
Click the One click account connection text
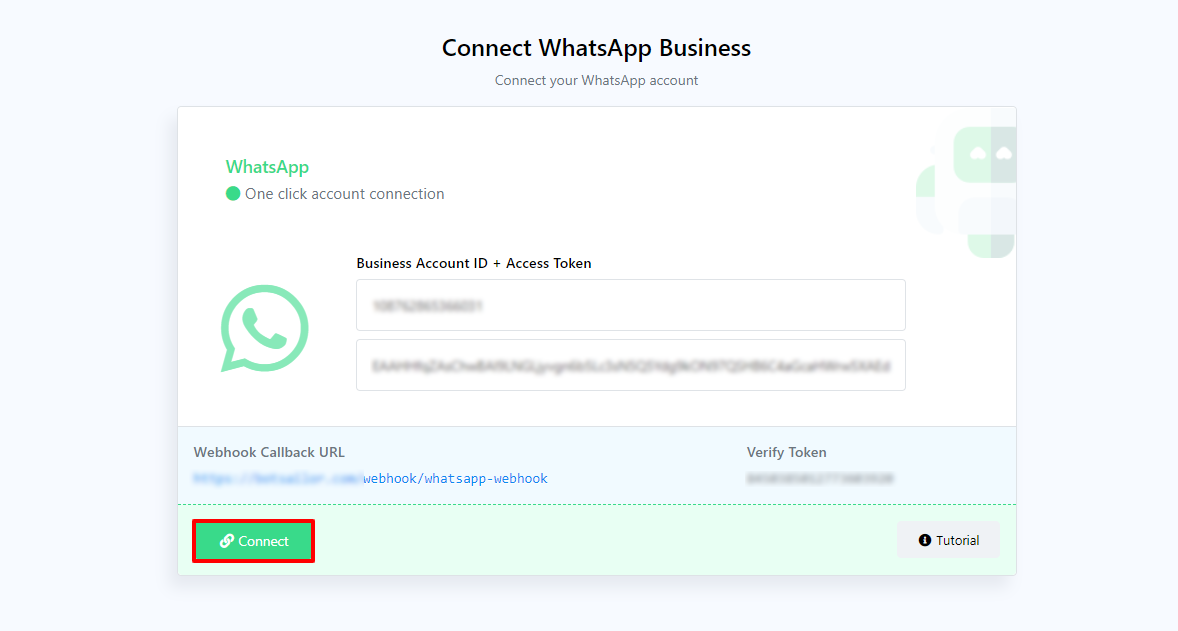point(345,194)
